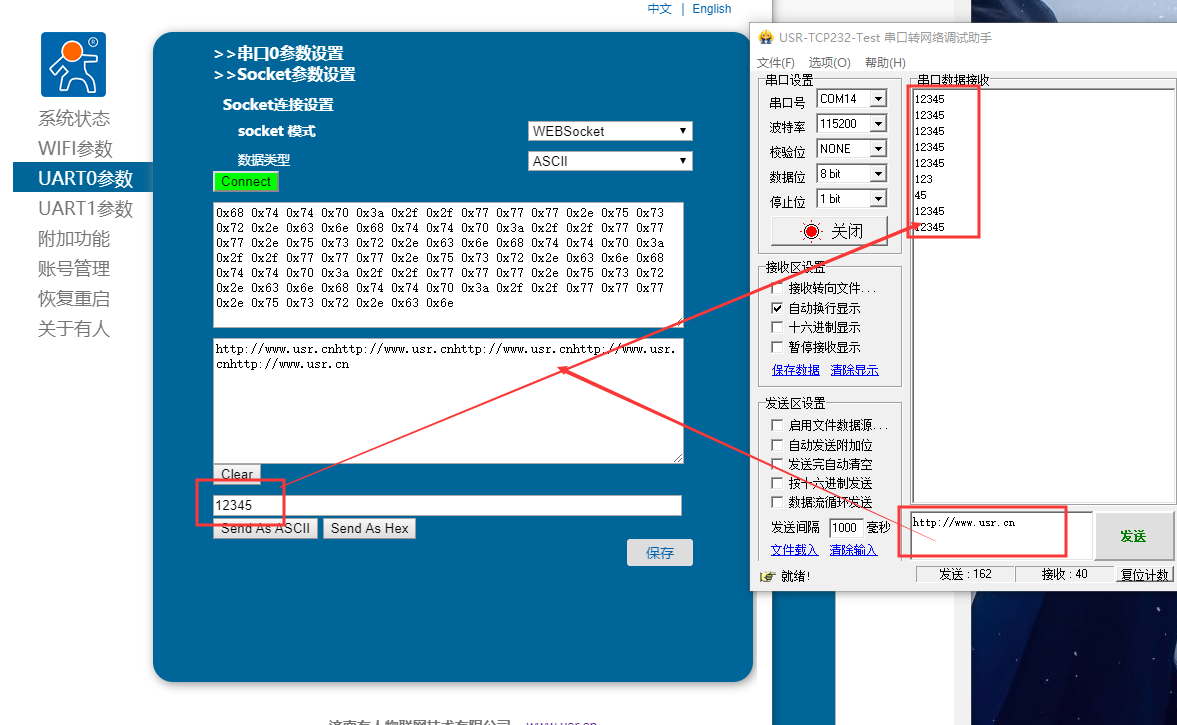Click the 就绪 status bar icon
This screenshot has width=1177, height=725.
tap(768, 576)
